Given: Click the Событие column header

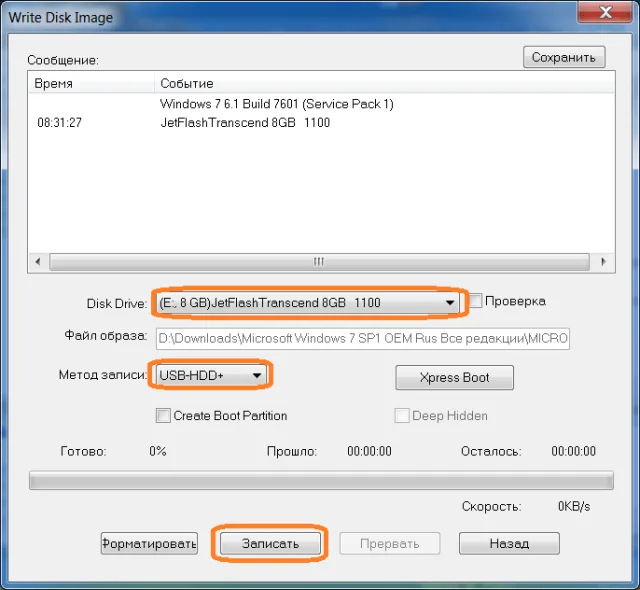Looking at the screenshot, I should coord(384,83).
